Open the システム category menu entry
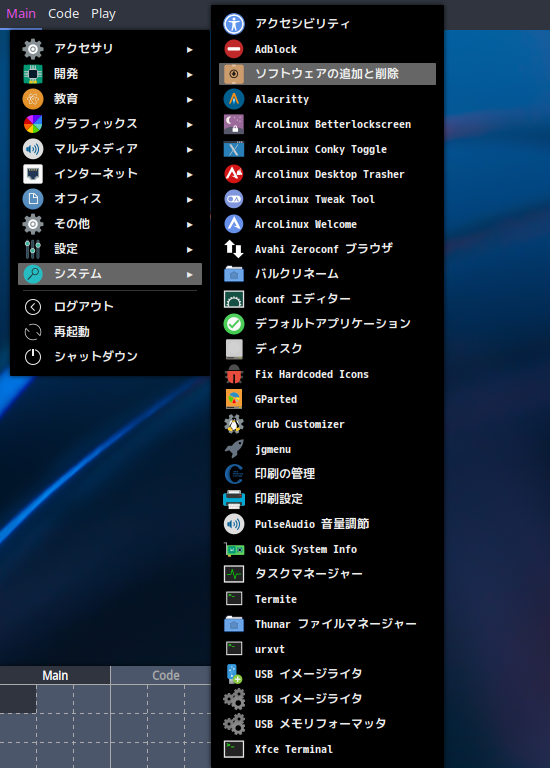The width and height of the screenshot is (550, 768). pyautogui.click(x=110, y=274)
